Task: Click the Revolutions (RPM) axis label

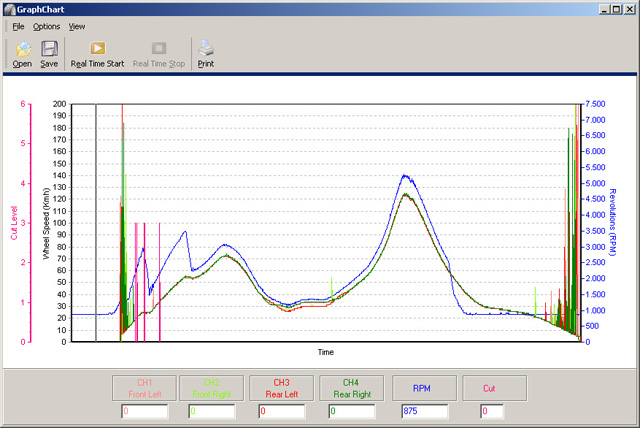Action: 612,222
